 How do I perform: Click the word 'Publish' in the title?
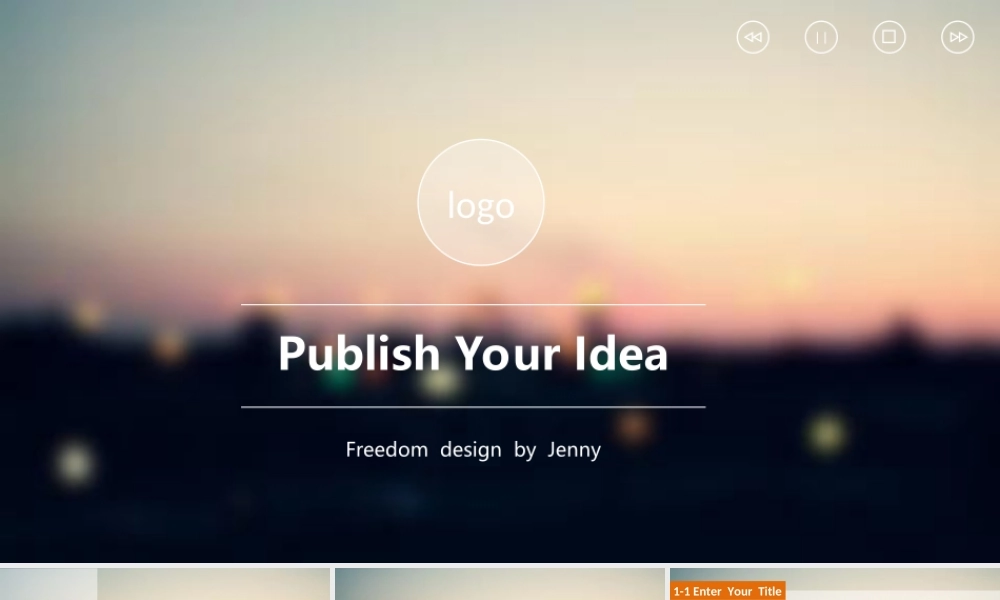(x=359, y=353)
